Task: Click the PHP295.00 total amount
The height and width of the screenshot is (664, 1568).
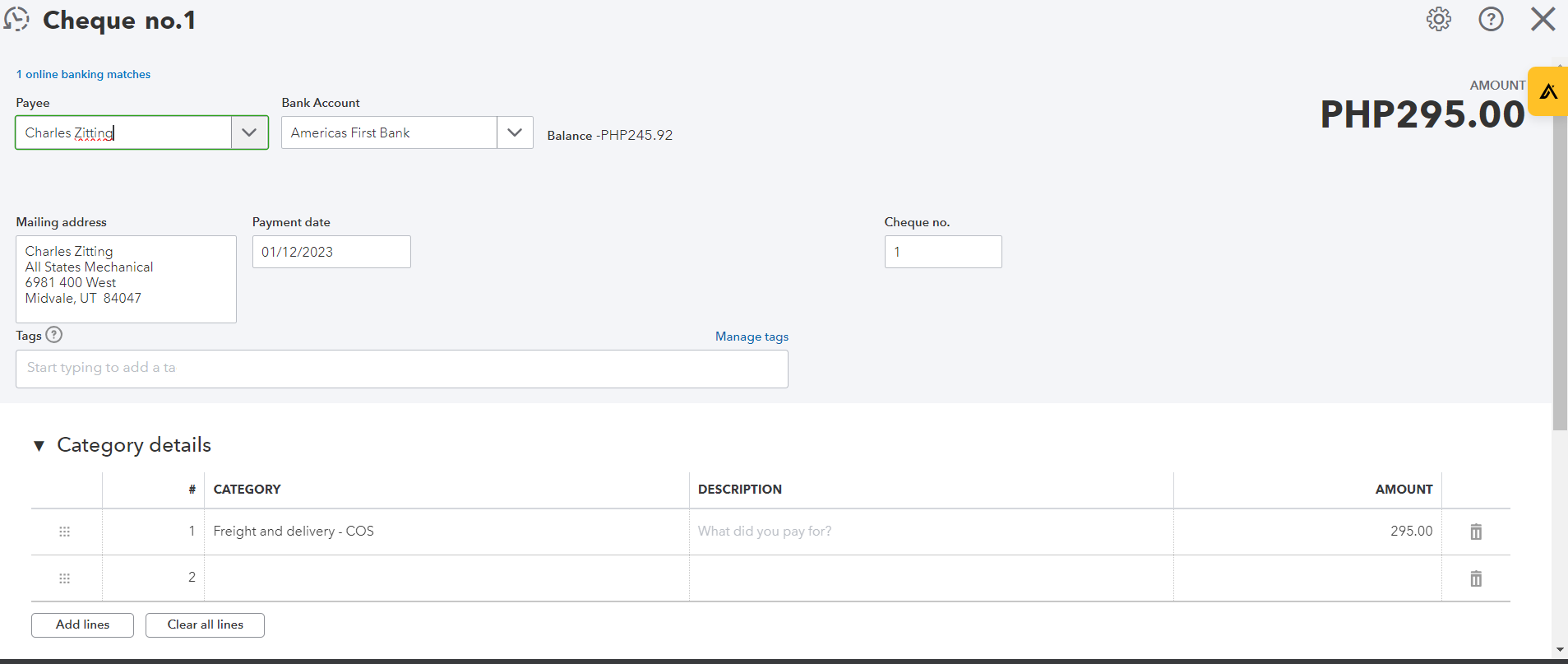Action: tap(1422, 114)
